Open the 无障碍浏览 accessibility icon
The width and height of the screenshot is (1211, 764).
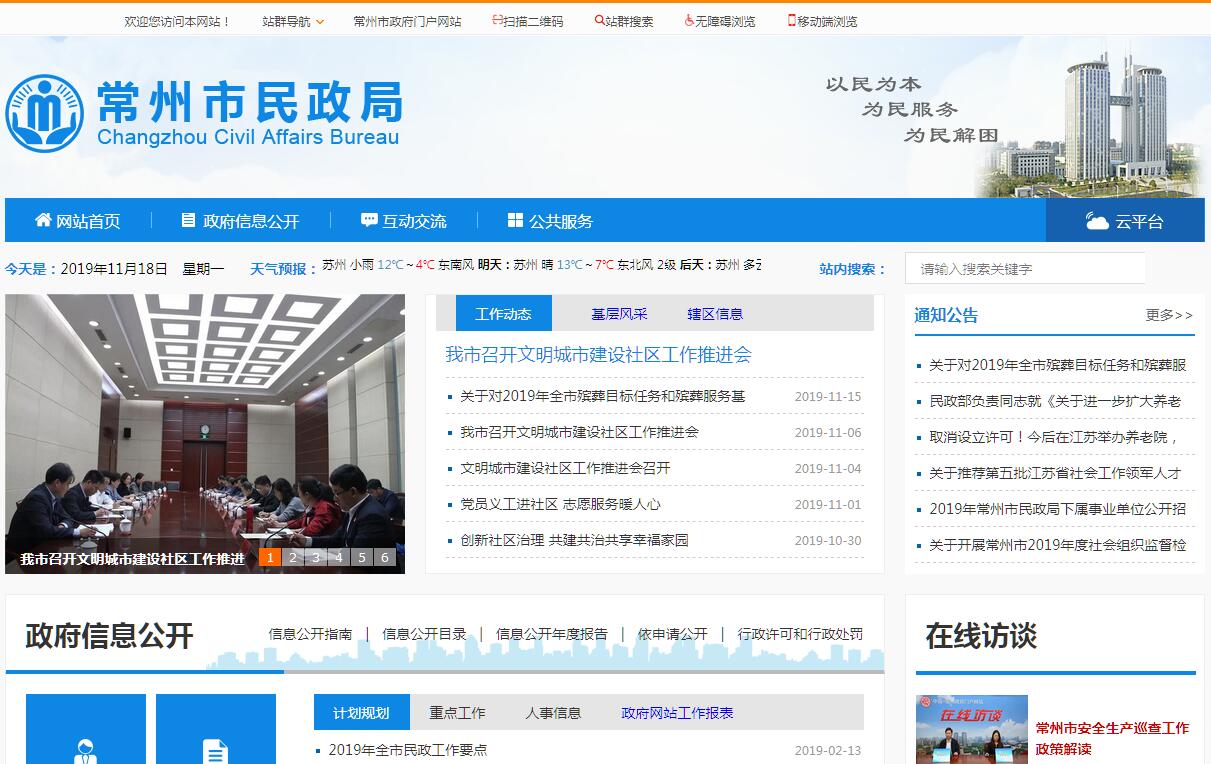coord(689,20)
